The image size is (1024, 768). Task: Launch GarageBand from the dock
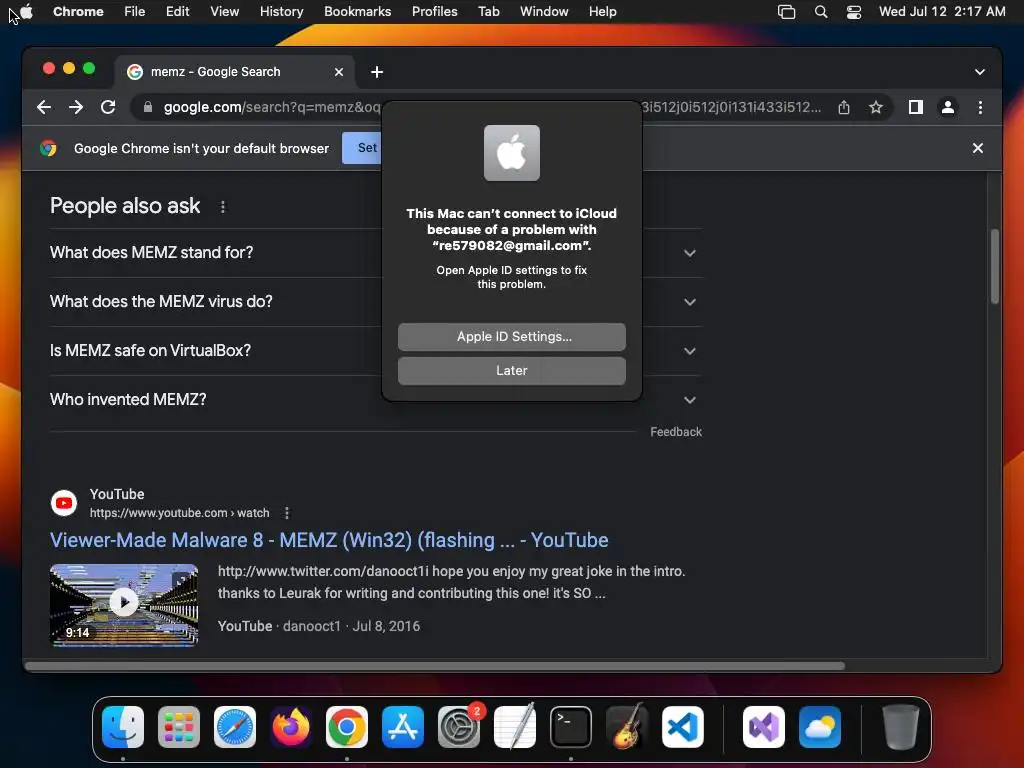point(627,727)
